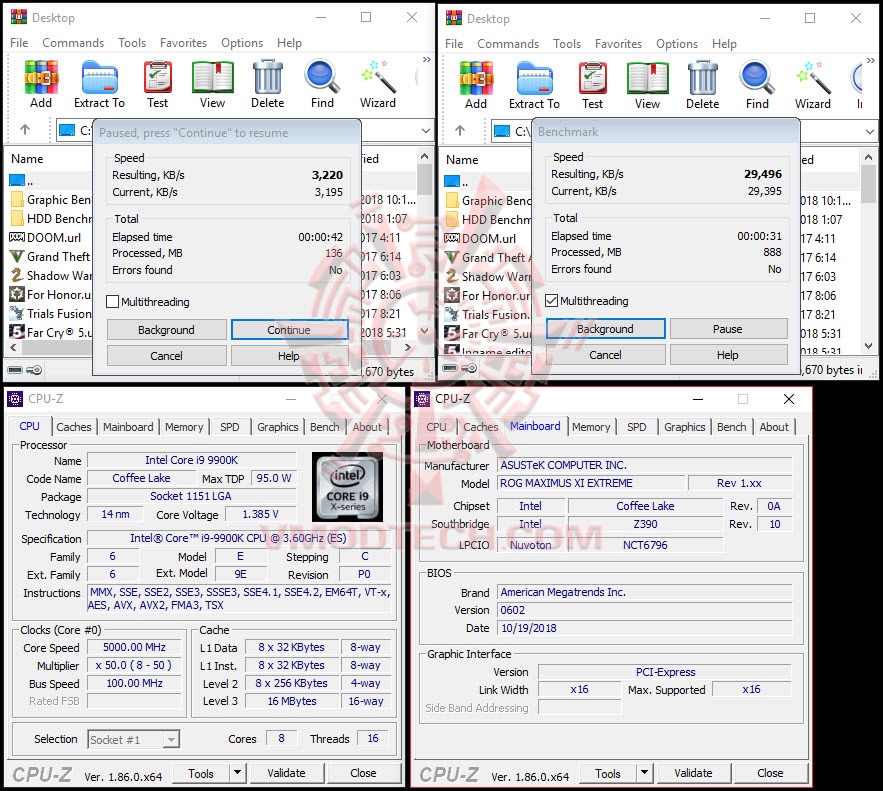Click Tools button in left CPU-Z window

click(x=201, y=774)
